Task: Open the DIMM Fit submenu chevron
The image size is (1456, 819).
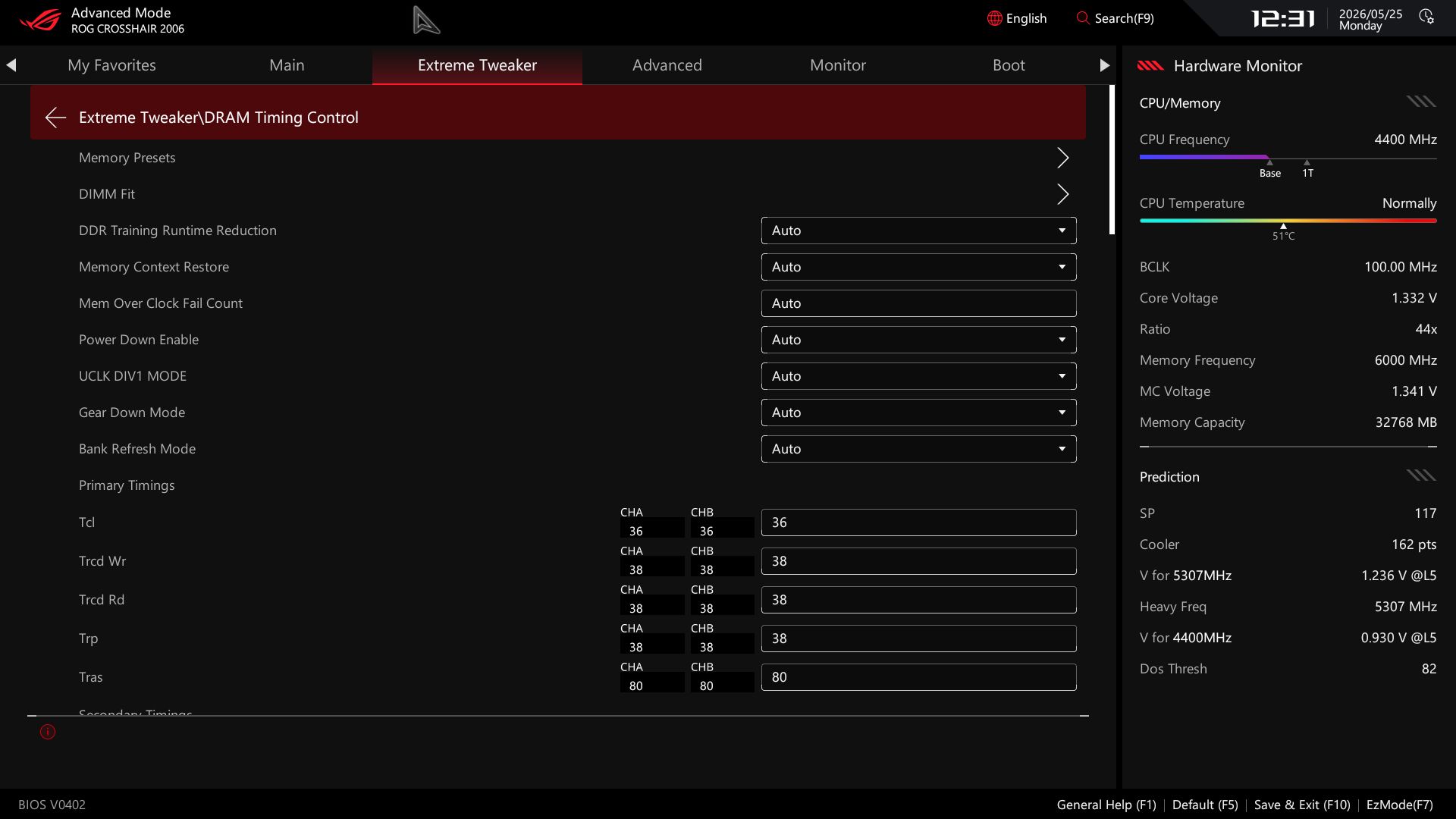Action: coord(1062,194)
